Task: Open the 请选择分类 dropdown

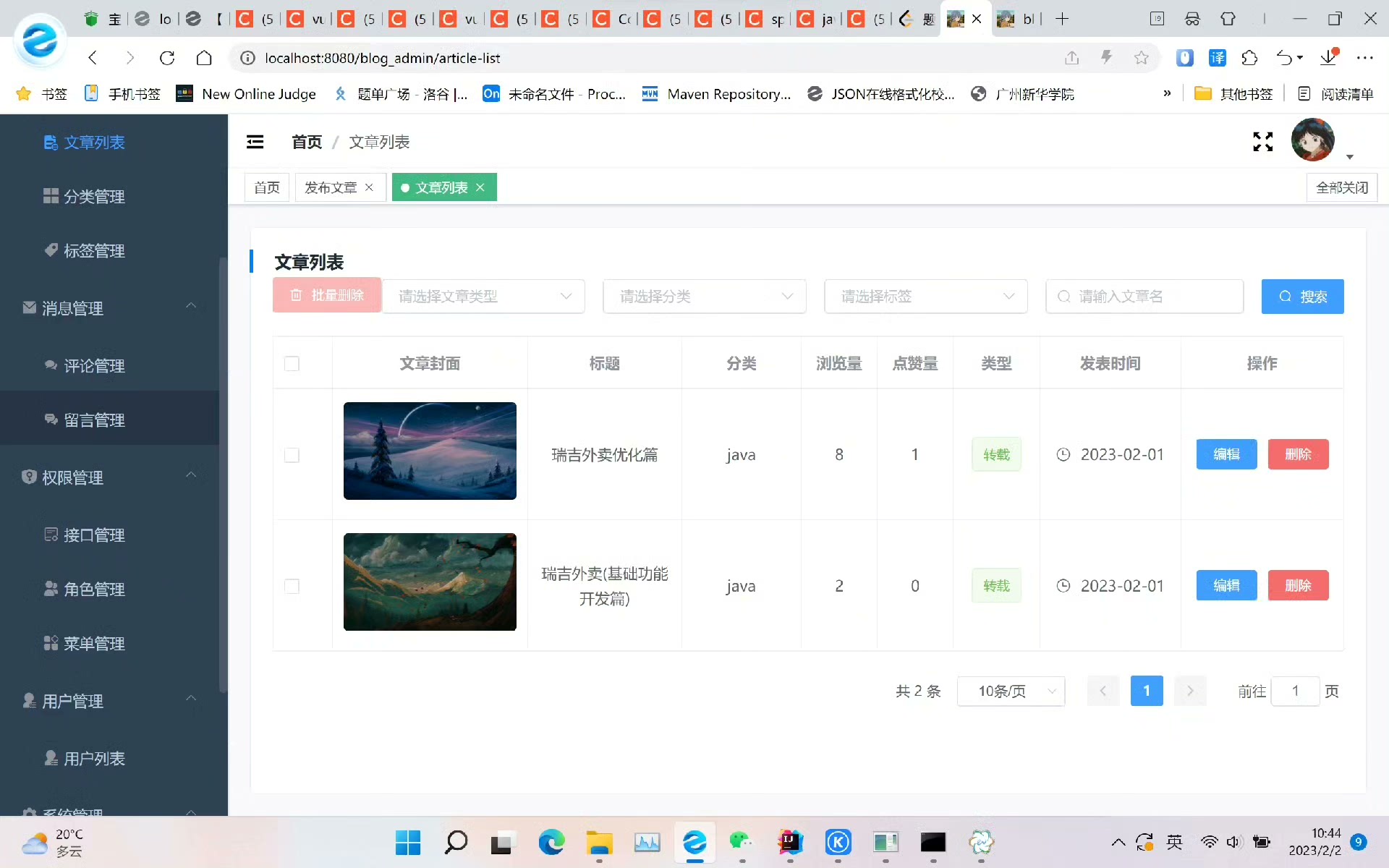Action: tap(705, 297)
